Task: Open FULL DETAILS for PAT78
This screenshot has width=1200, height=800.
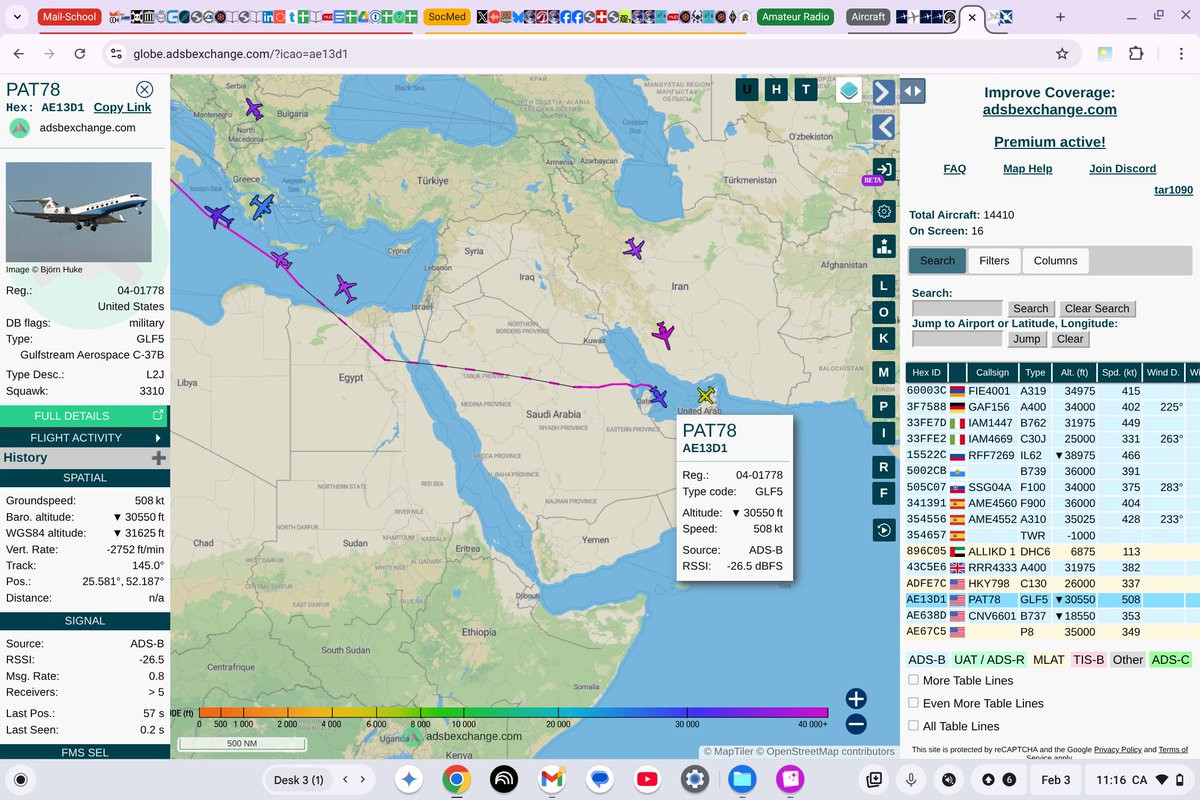Action: point(85,416)
